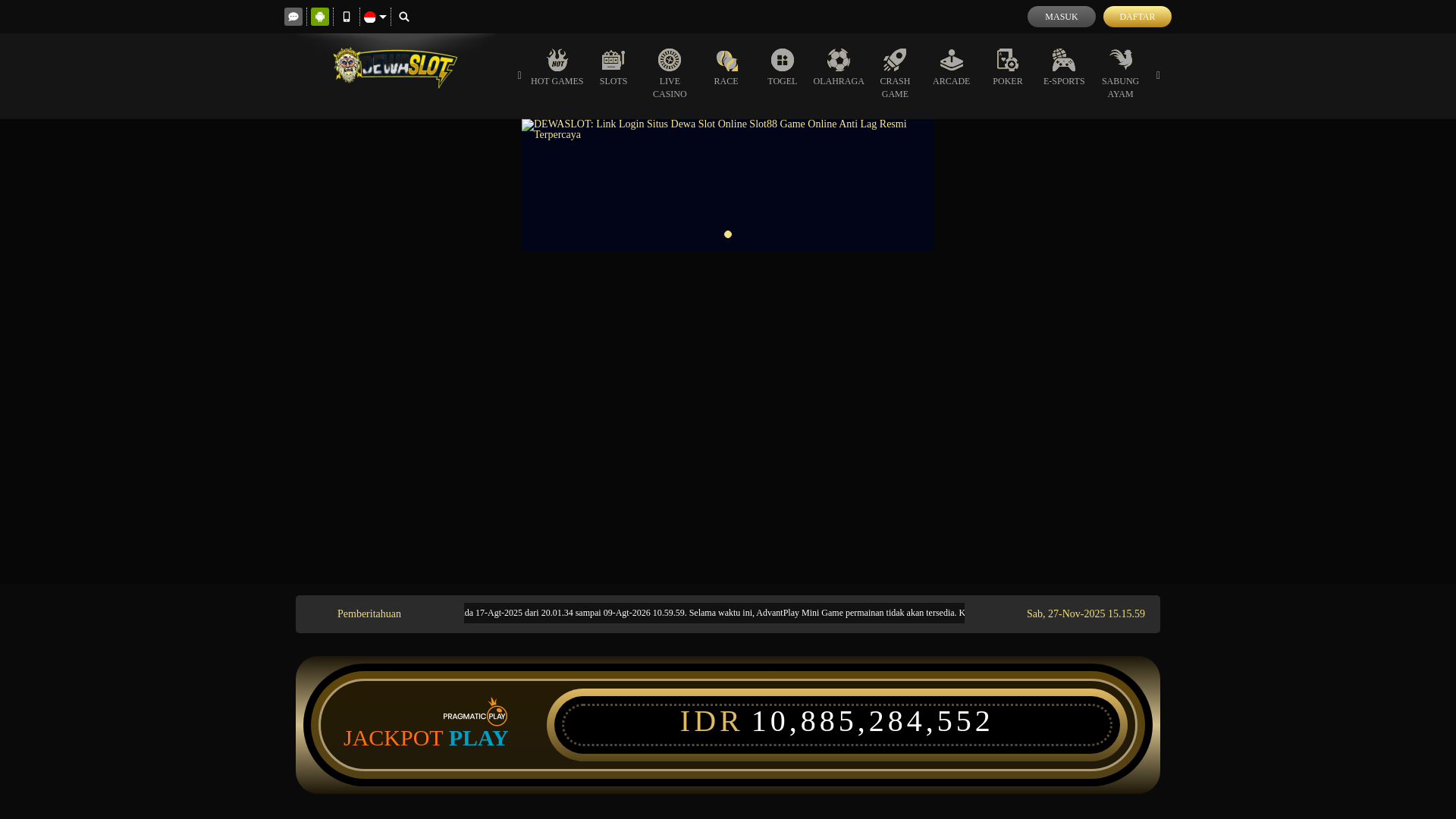Click the DEWASLOT banner image

[728, 184]
